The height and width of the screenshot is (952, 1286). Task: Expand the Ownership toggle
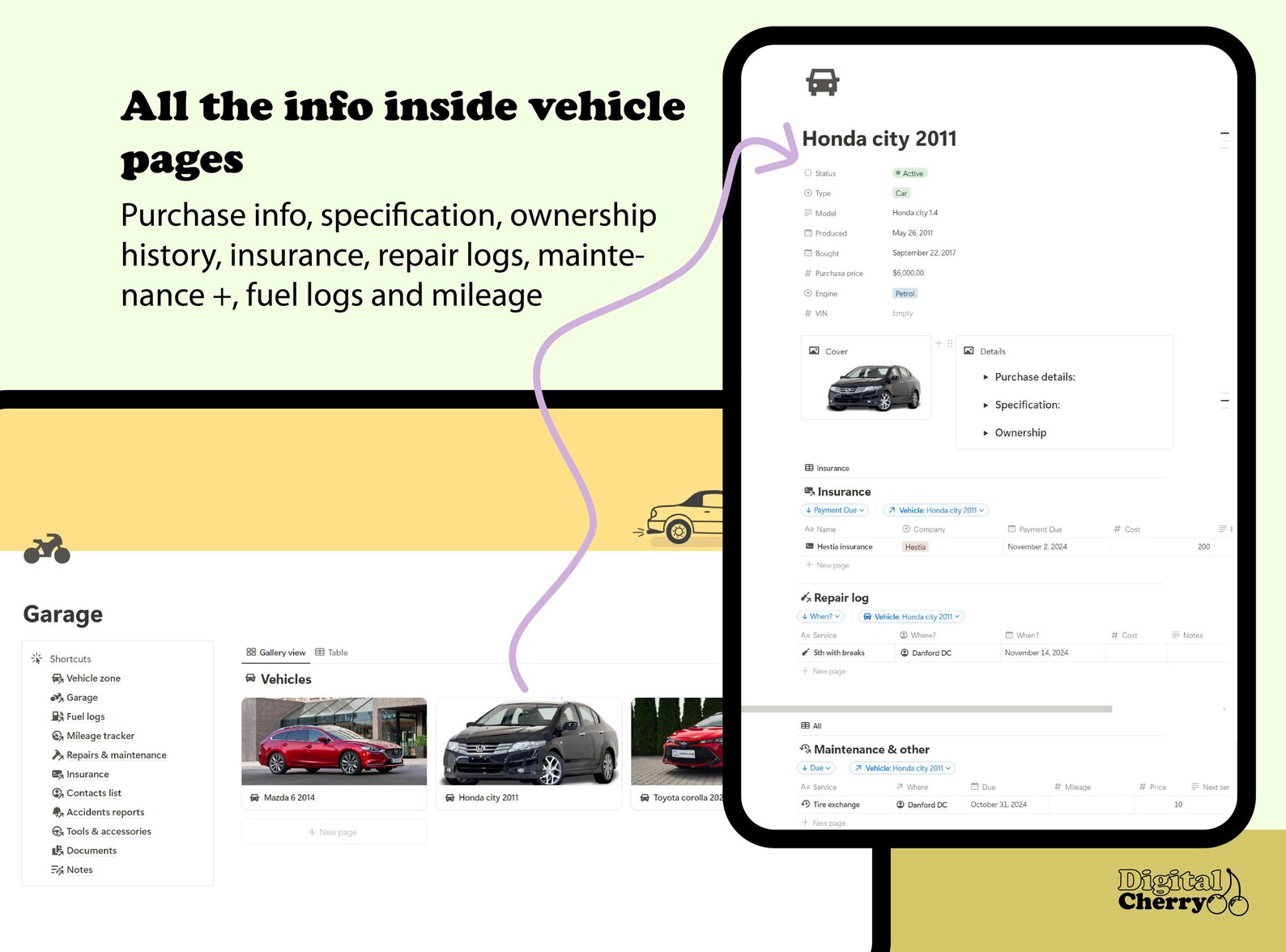pyautogui.click(x=986, y=433)
